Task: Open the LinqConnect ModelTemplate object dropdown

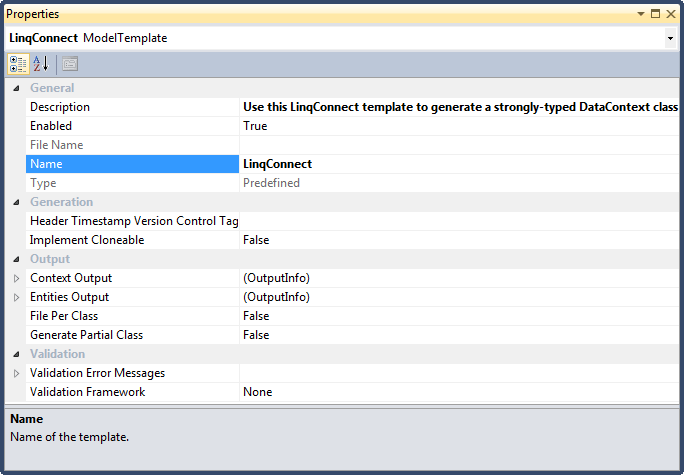Action: 670,38
